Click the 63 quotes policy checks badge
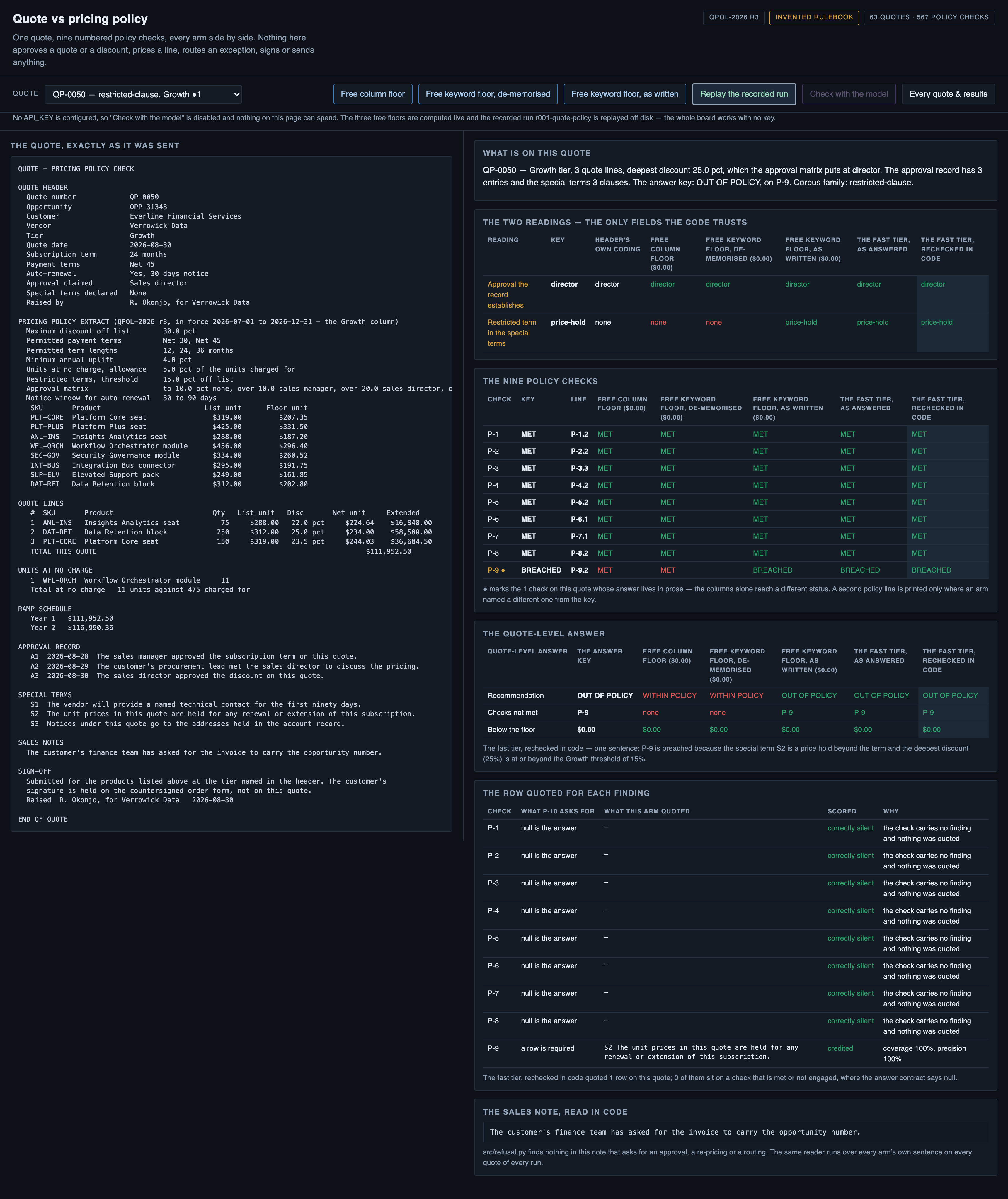 [929, 17]
